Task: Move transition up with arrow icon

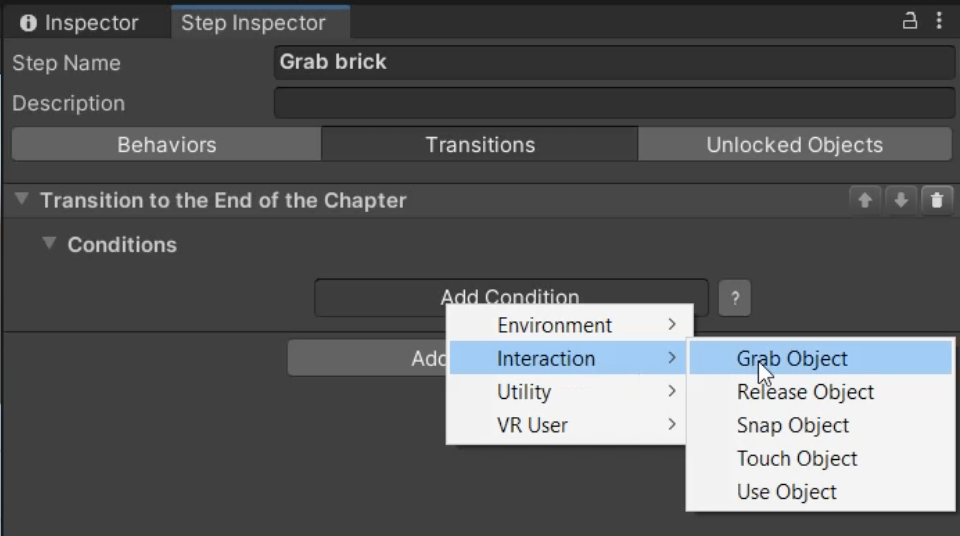Action: pos(865,200)
